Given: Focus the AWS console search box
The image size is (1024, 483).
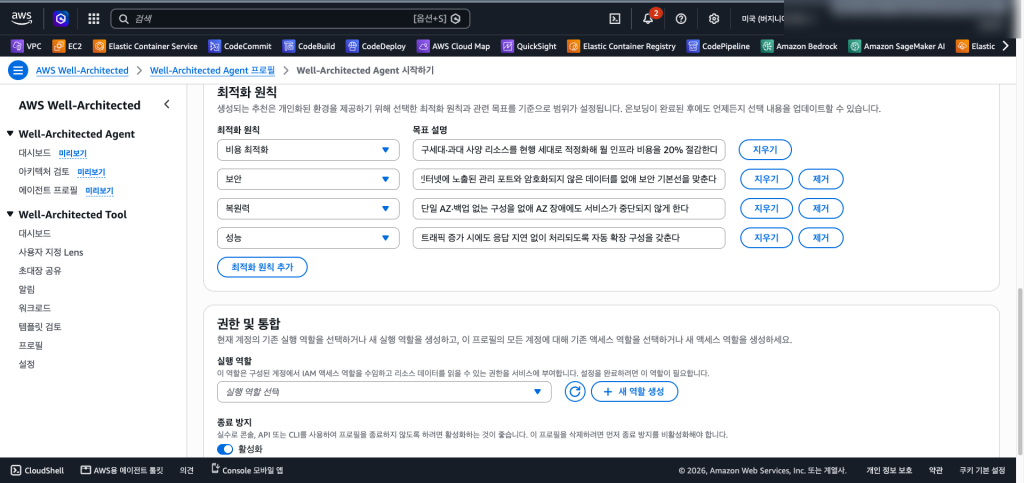Looking at the screenshot, I should pyautogui.click(x=290, y=19).
